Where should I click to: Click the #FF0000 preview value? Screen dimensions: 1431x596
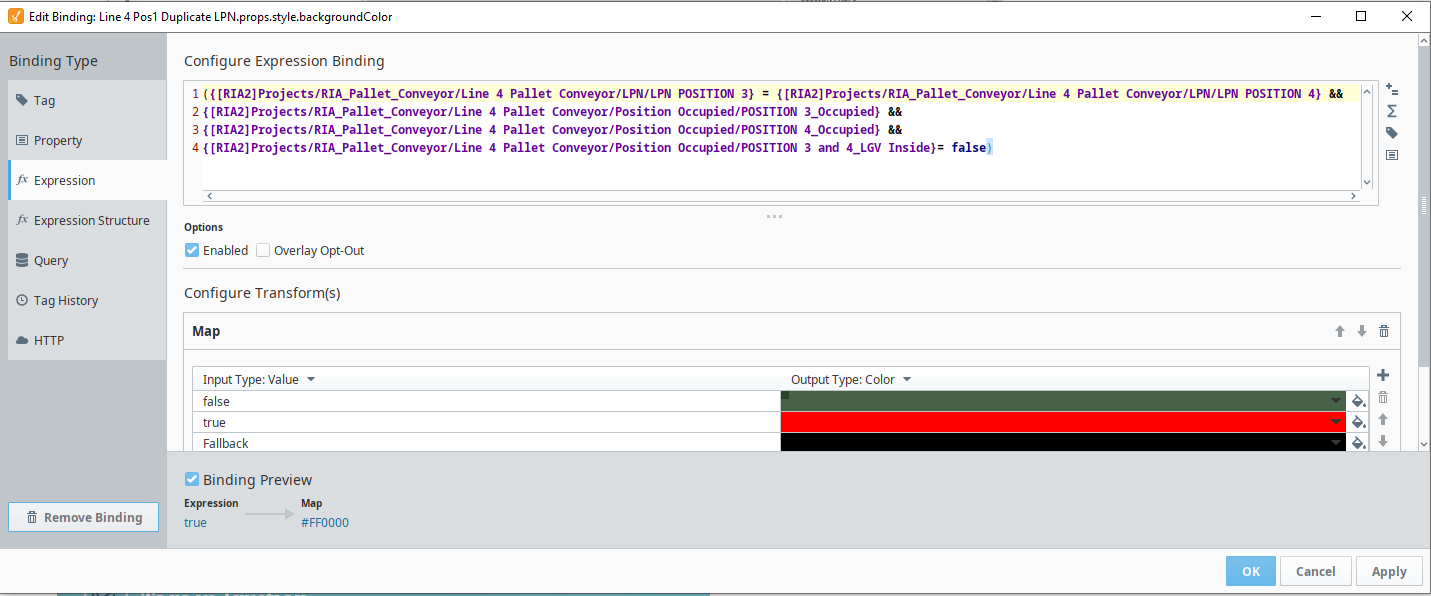tap(325, 522)
